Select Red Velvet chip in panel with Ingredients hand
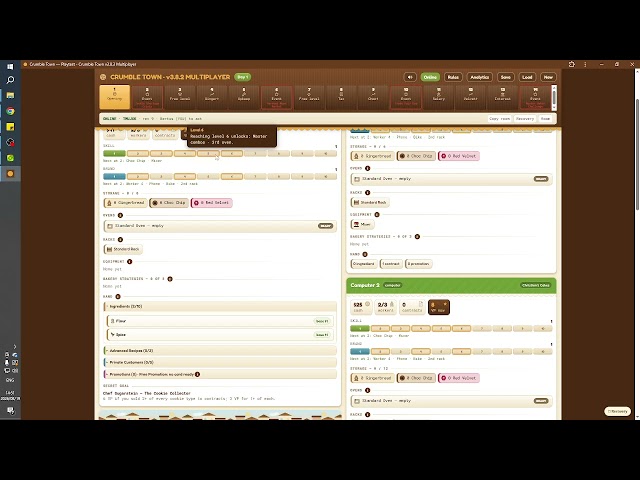The width and height of the screenshot is (640, 480). [x=211, y=202]
